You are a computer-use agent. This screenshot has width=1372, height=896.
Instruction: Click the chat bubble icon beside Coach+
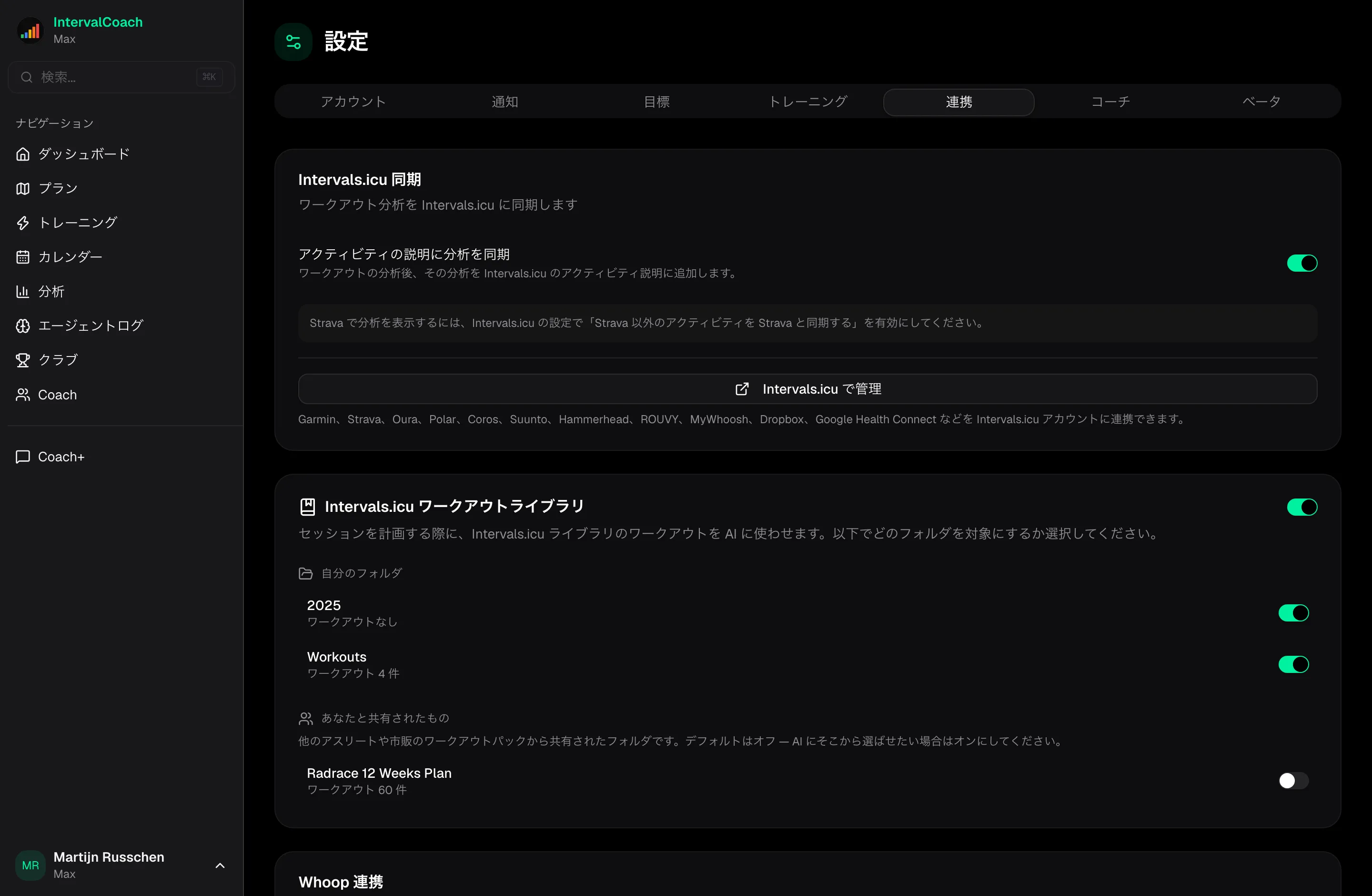point(22,457)
